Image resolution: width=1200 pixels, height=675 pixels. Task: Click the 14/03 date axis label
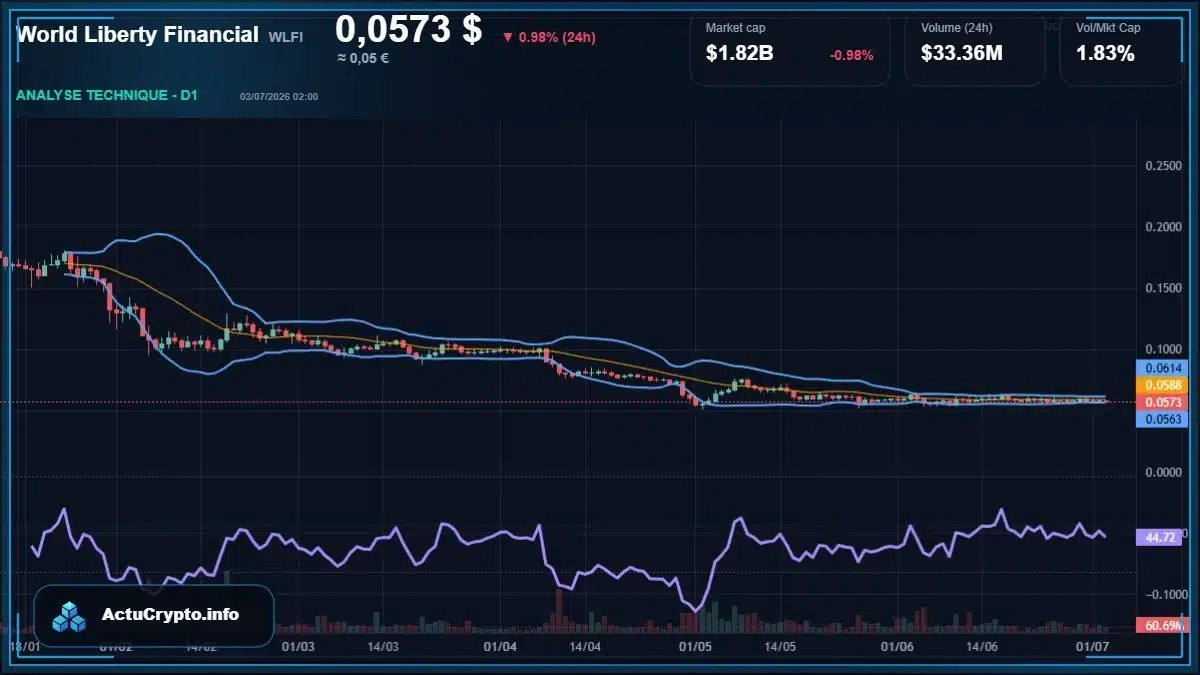383,647
